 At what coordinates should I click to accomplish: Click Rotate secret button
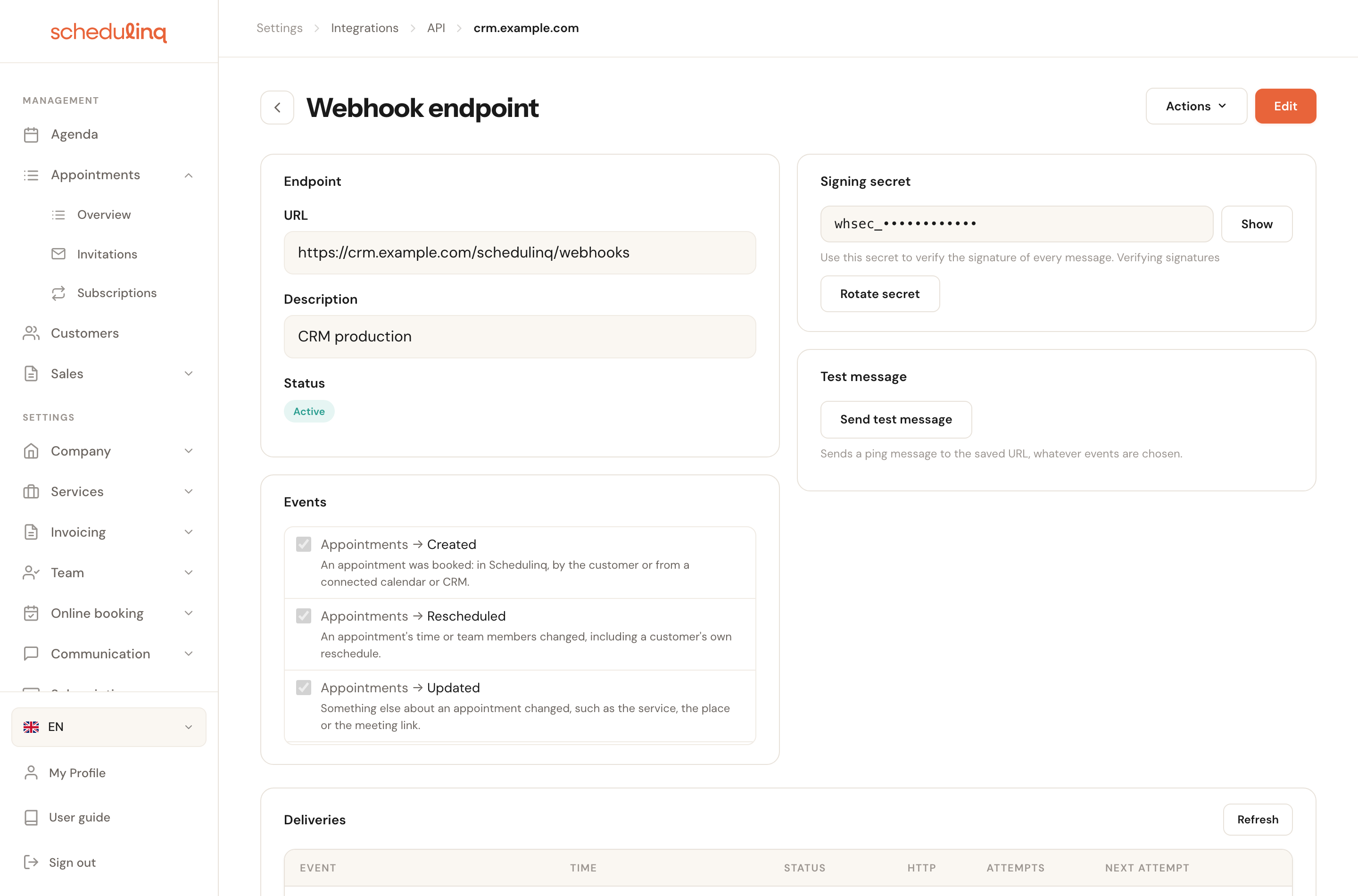(880, 294)
